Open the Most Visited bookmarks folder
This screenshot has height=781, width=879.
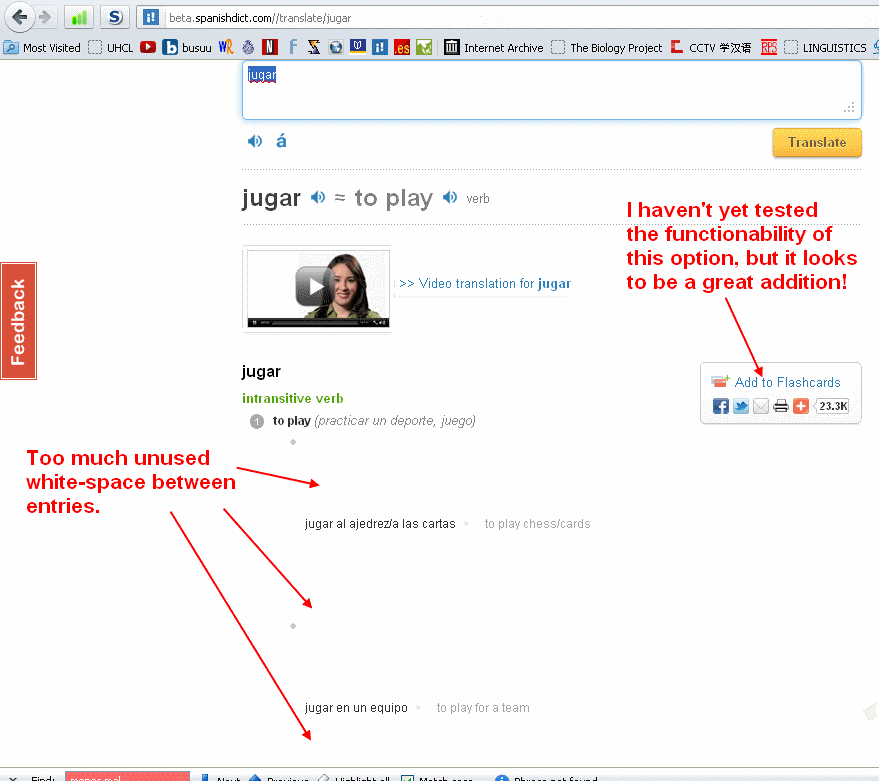pyautogui.click(x=43, y=47)
